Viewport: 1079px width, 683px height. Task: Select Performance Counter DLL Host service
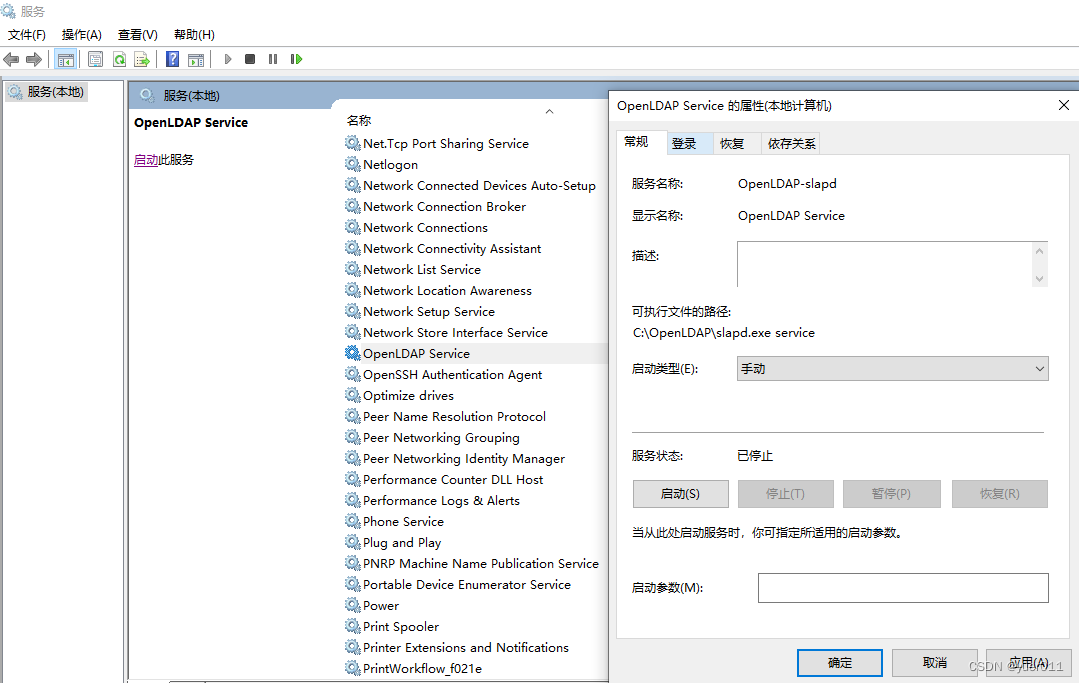click(x=453, y=479)
